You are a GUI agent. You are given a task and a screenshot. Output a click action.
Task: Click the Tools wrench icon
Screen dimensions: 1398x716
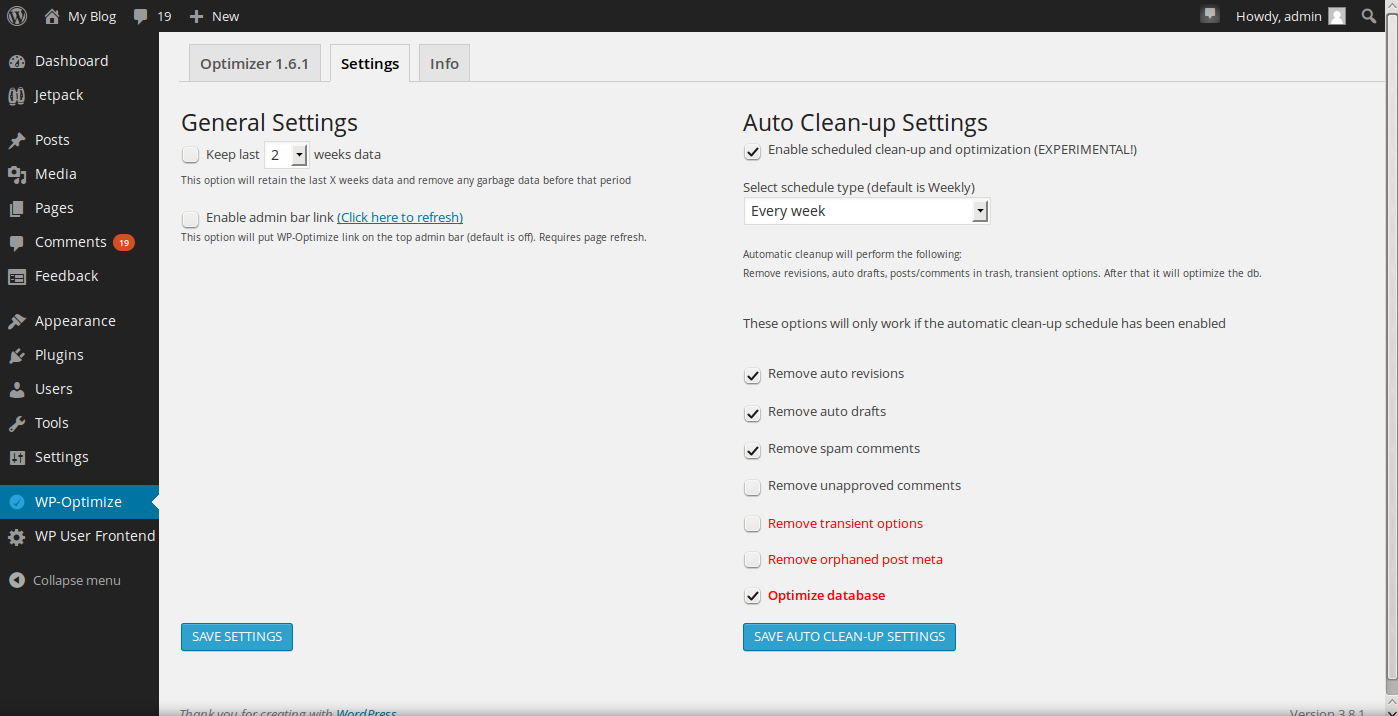point(17,424)
